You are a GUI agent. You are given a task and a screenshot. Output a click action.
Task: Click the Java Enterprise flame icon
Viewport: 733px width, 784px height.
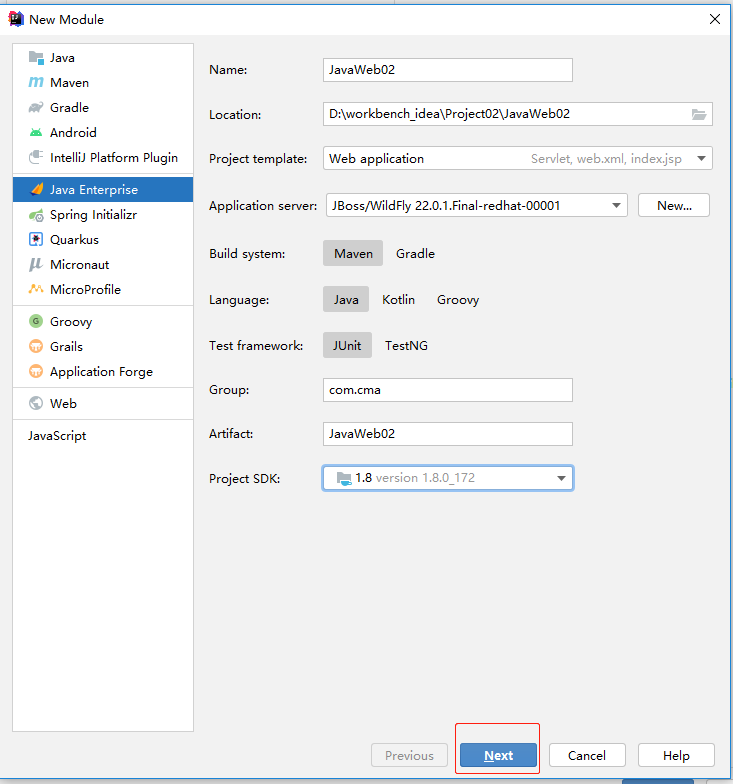pyautogui.click(x=36, y=190)
